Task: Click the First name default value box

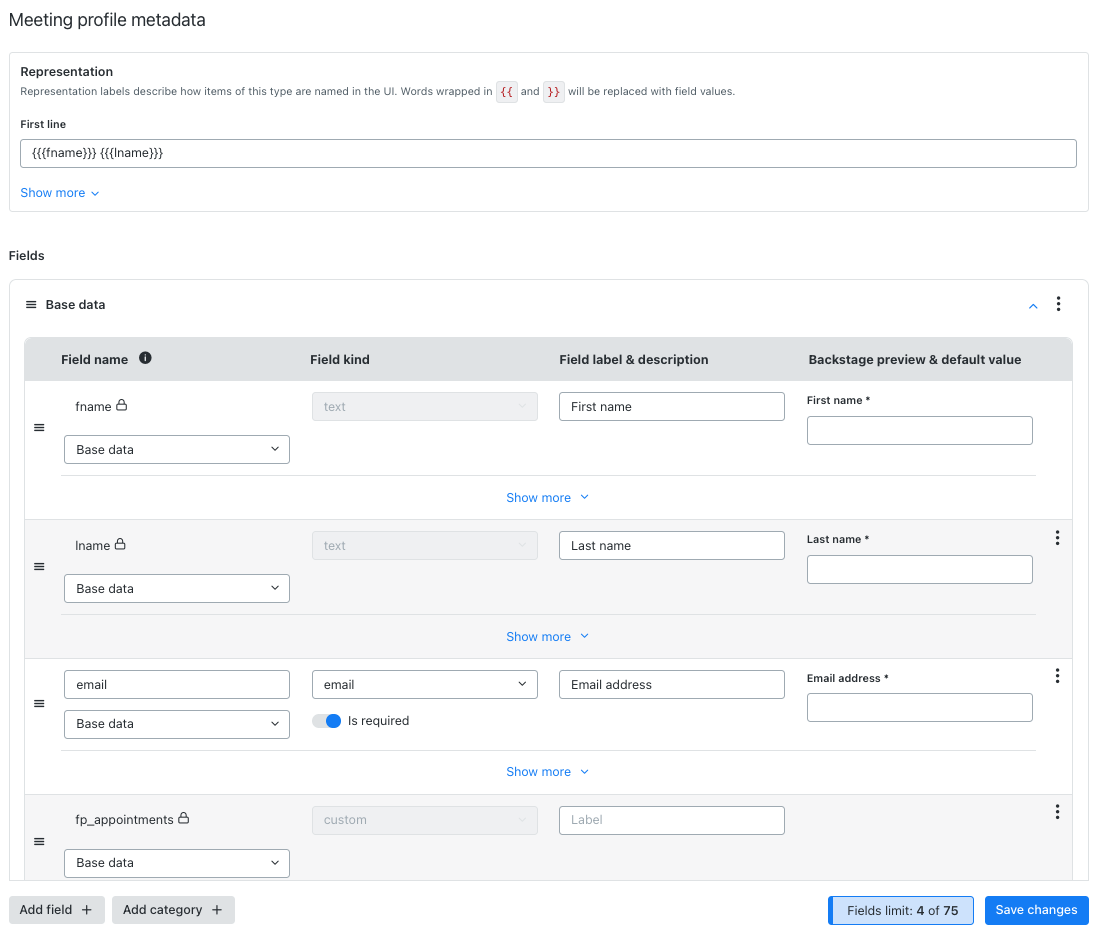Action: click(x=920, y=431)
